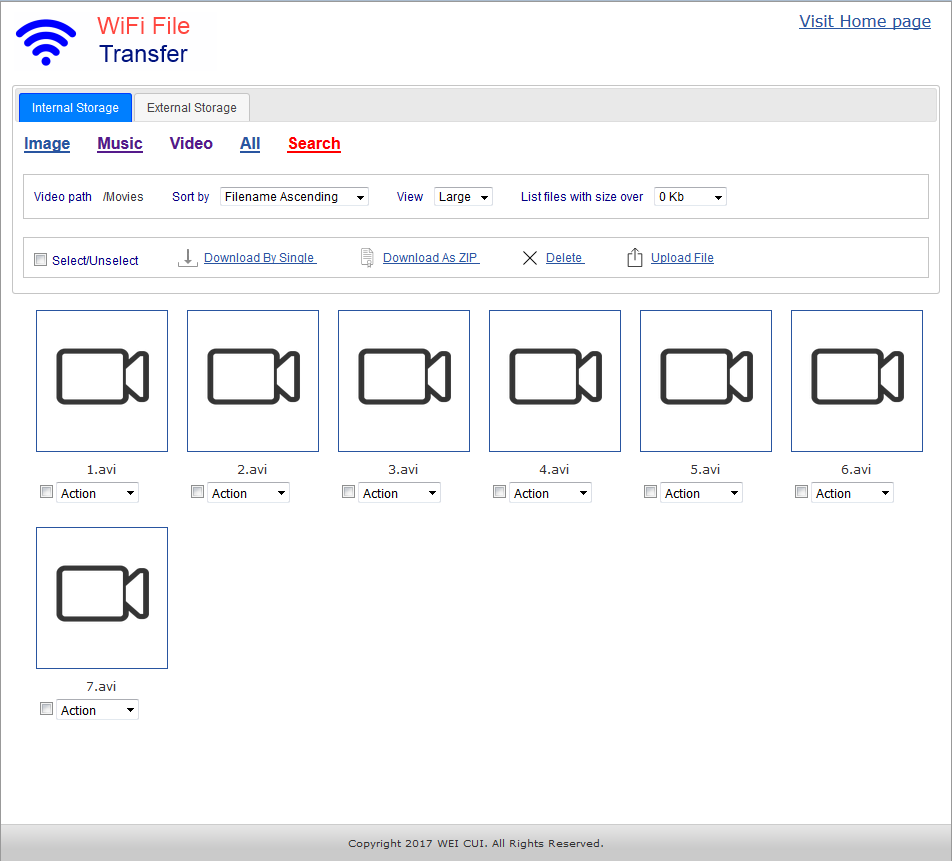Open the file size filter dropdown
This screenshot has width=952, height=861.
tap(690, 197)
